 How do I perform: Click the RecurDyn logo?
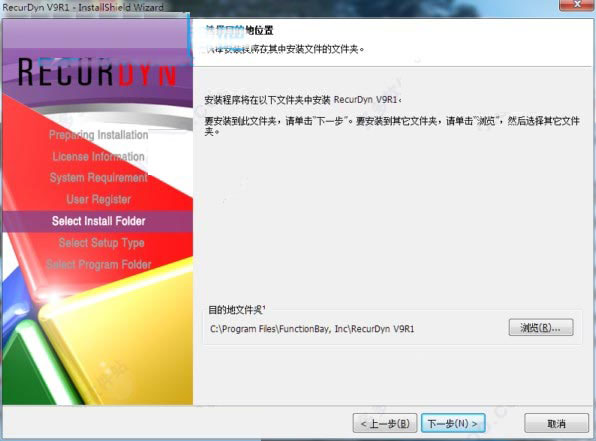[x=97, y=72]
